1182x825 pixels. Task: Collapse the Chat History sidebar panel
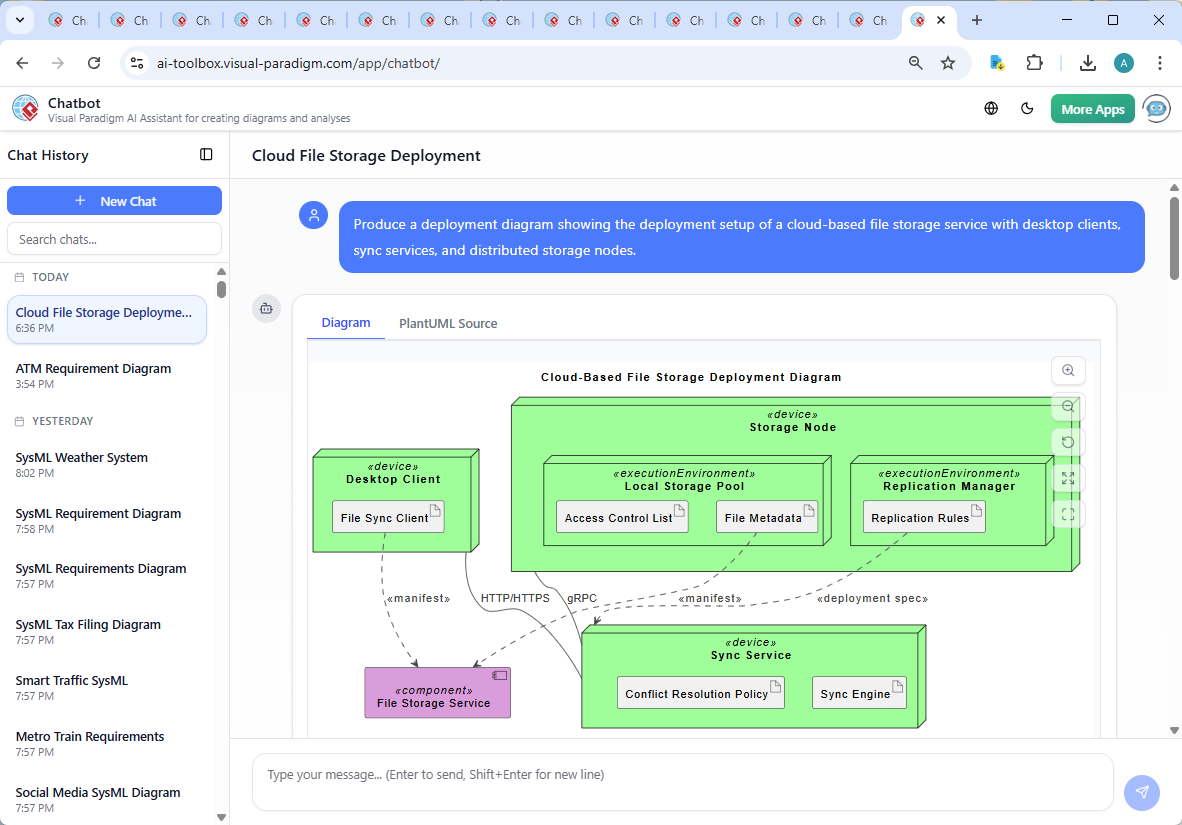pos(206,155)
